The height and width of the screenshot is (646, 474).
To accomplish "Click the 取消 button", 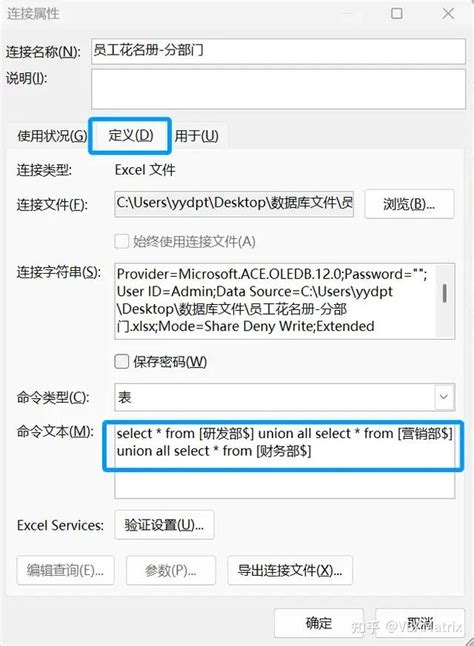I will click(x=420, y=623).
